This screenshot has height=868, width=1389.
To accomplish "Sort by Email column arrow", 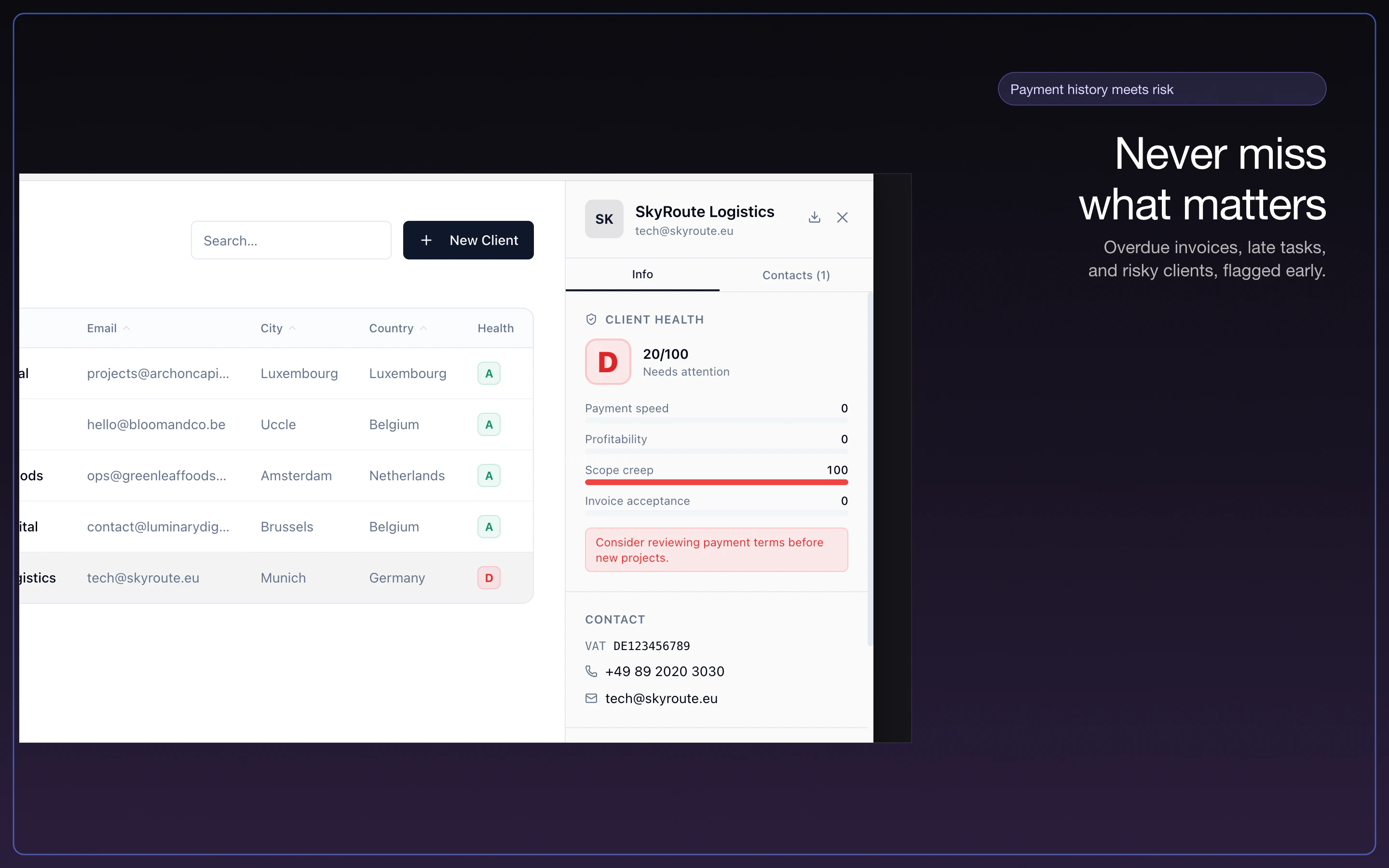I will coord(126,328).
